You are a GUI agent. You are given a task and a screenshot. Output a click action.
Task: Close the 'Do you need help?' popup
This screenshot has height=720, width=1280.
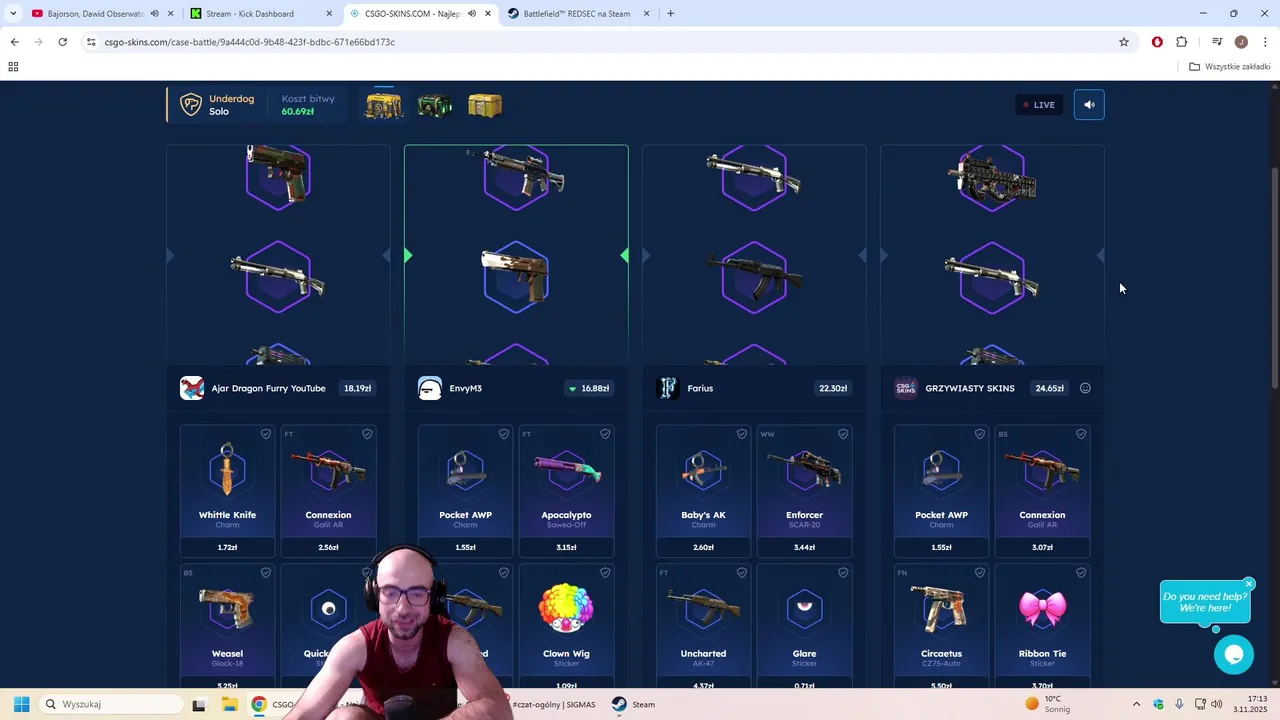point(1249,584)
